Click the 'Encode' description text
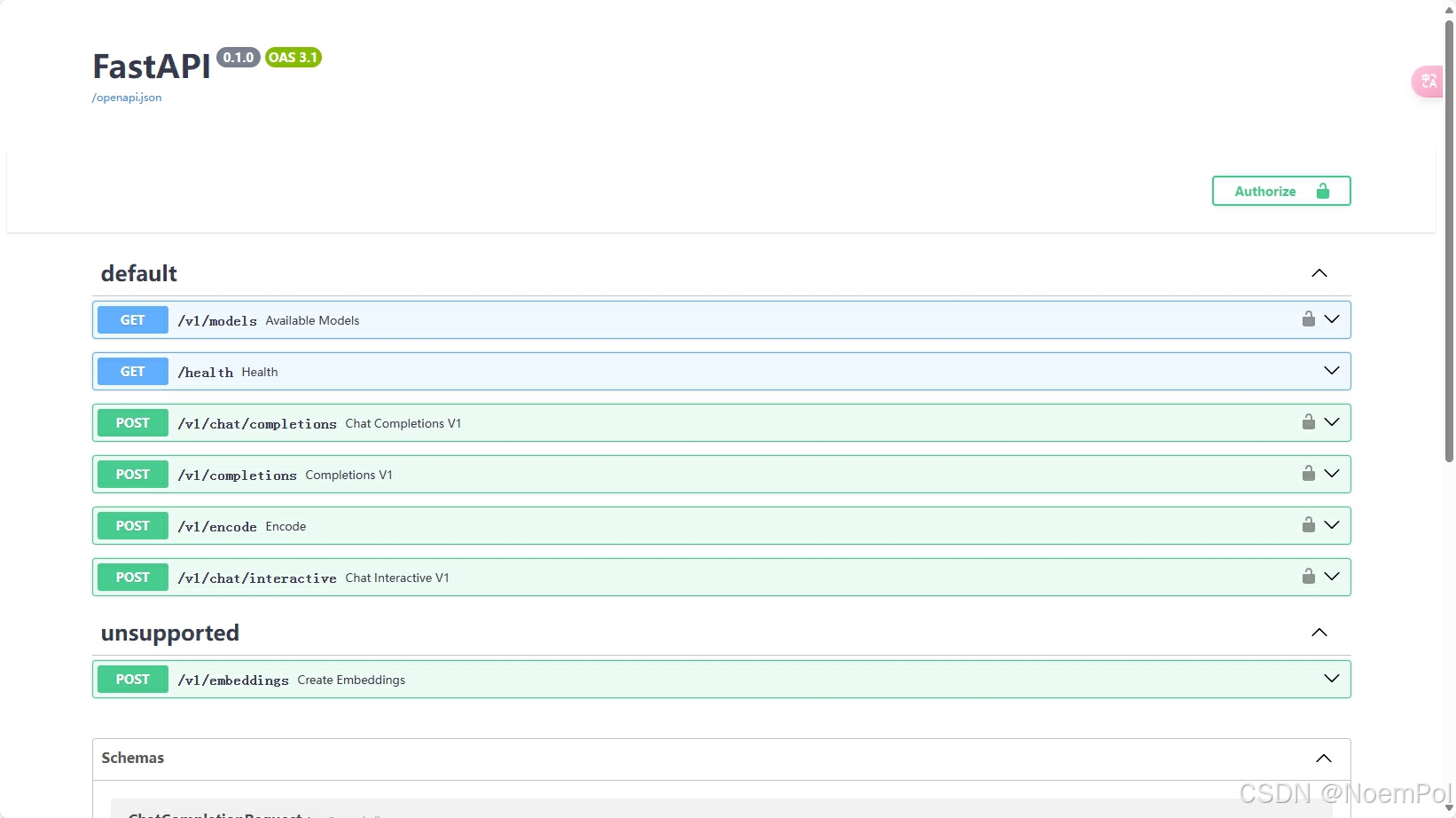Image resolution: width=1456 pixels, height=818 pixels. coord(286,527)
